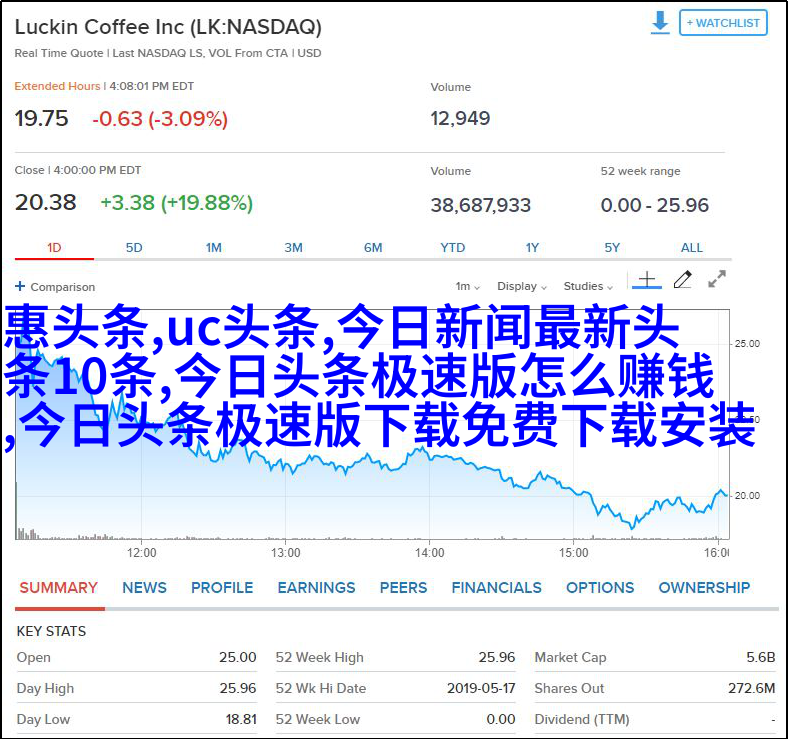Expand chart to fullscreen
The width and height of the screenshot is (789, 739).
pos(717,279)
